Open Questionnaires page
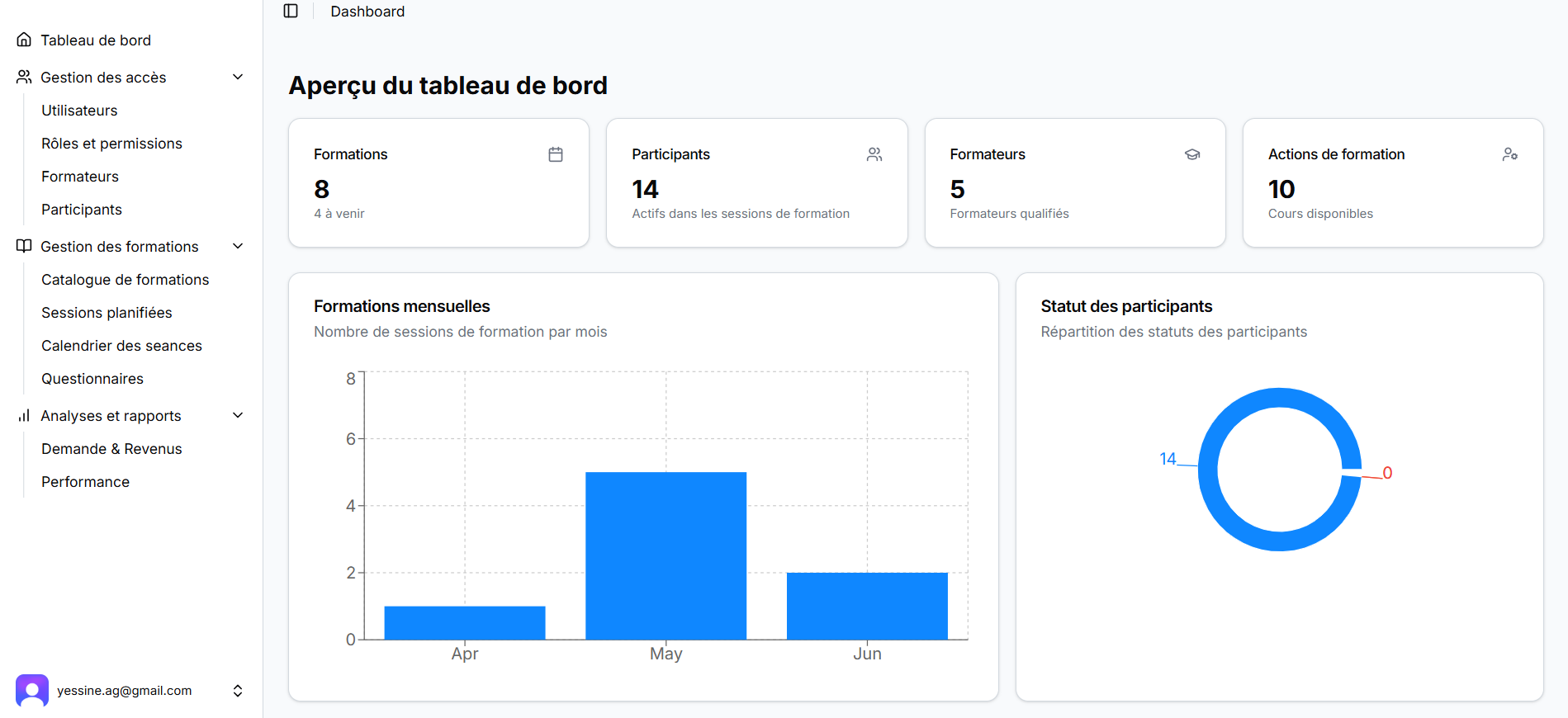Image resolution: width=1568 pixels, height=718 pixels. coord(92,379)
